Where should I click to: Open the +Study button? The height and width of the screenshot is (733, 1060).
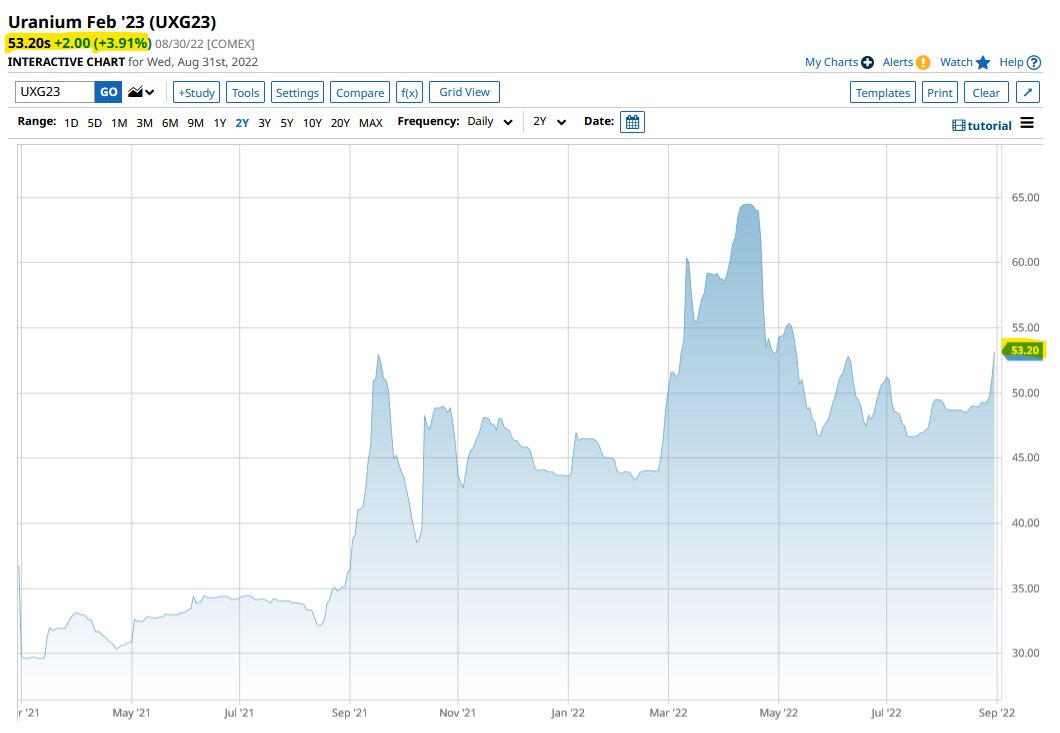click(196, 92)
